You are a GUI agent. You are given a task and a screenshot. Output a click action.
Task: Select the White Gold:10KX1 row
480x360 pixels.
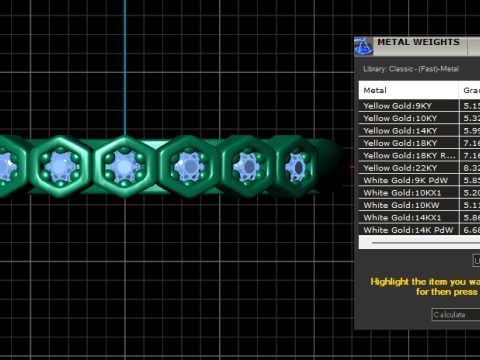tap(419, 193)
